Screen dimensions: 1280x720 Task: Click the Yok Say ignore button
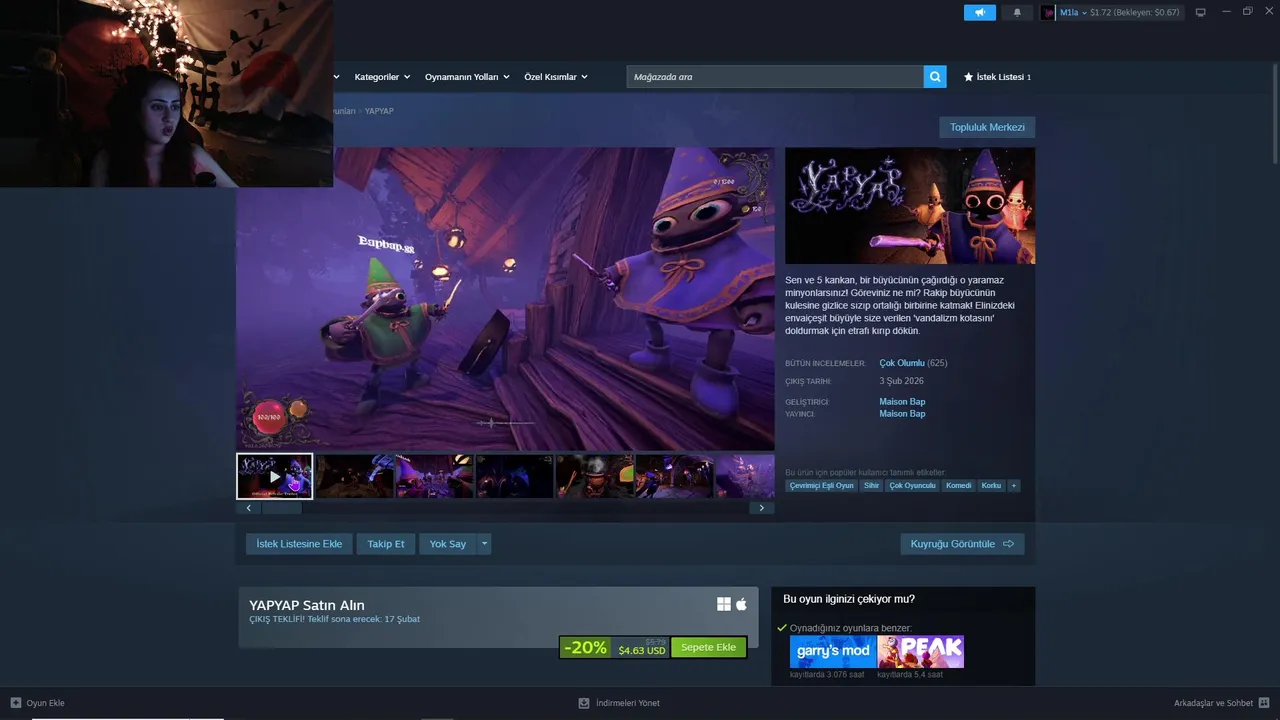click(448, 544)
